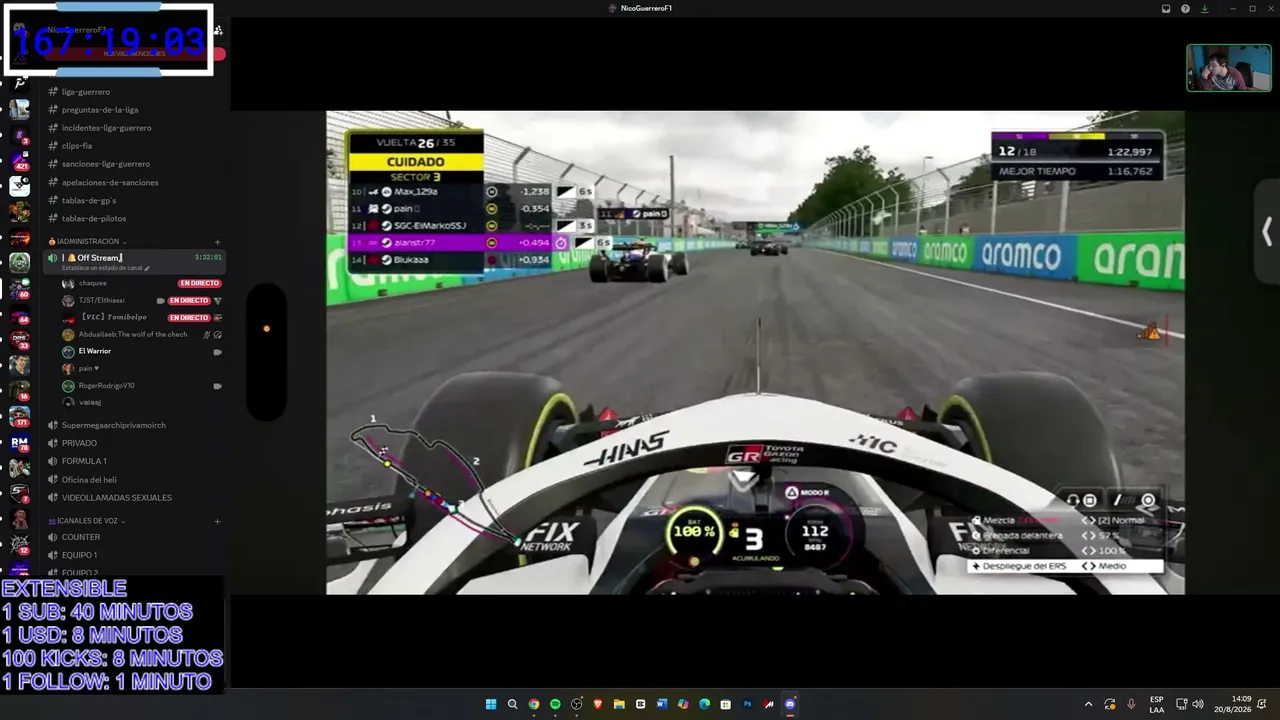Open Microsoft Word from the taskbar

click(662, 704)
